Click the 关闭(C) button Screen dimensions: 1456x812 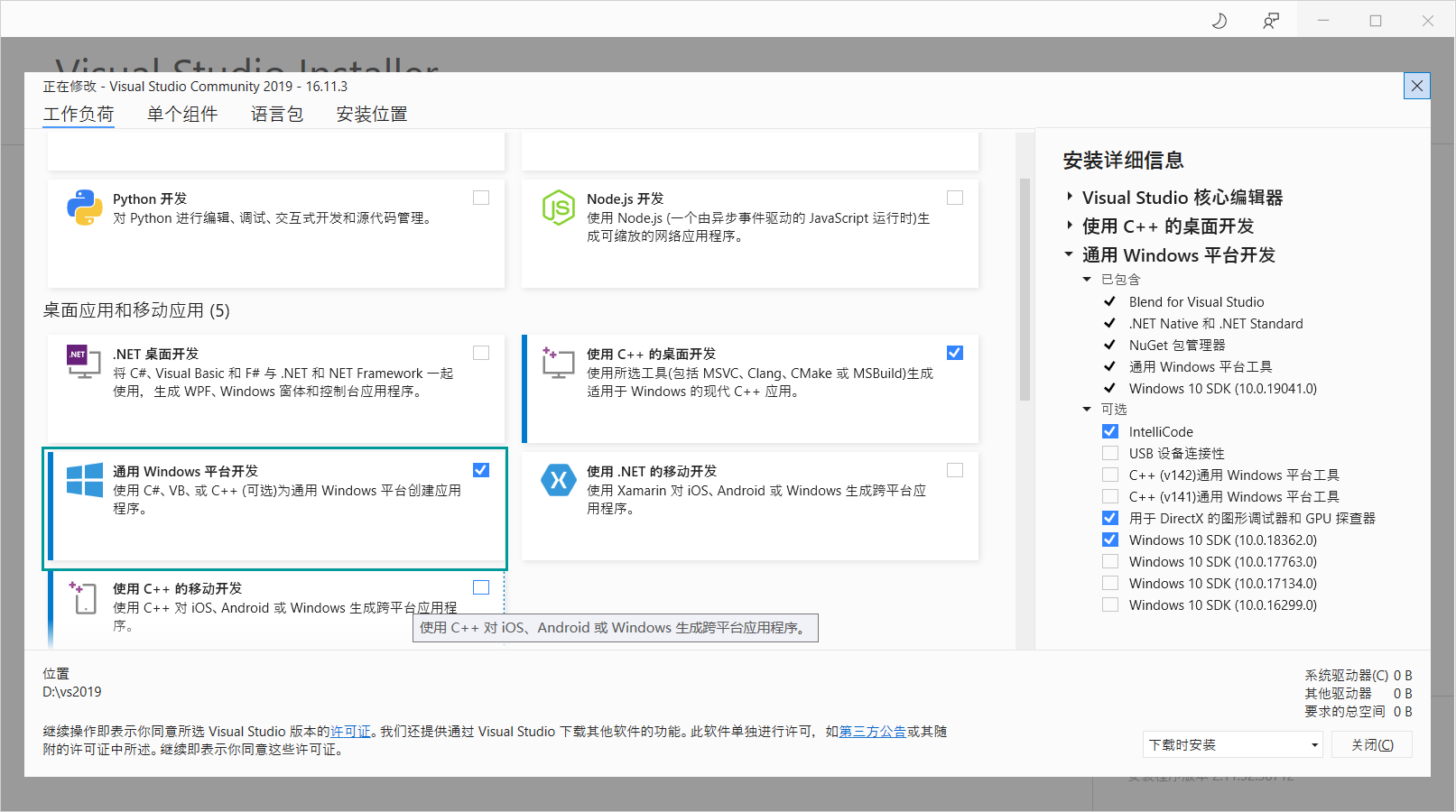tap(1371, 743)
